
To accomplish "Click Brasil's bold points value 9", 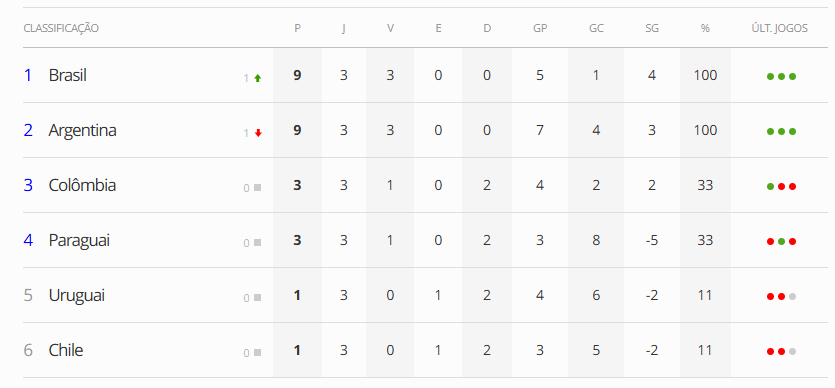I will point(297,76).
